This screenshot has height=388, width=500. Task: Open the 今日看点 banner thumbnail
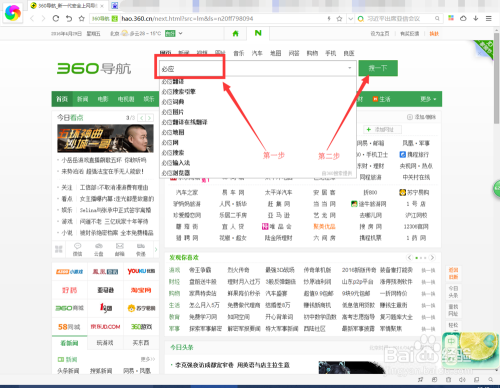(x=105, y=138)
